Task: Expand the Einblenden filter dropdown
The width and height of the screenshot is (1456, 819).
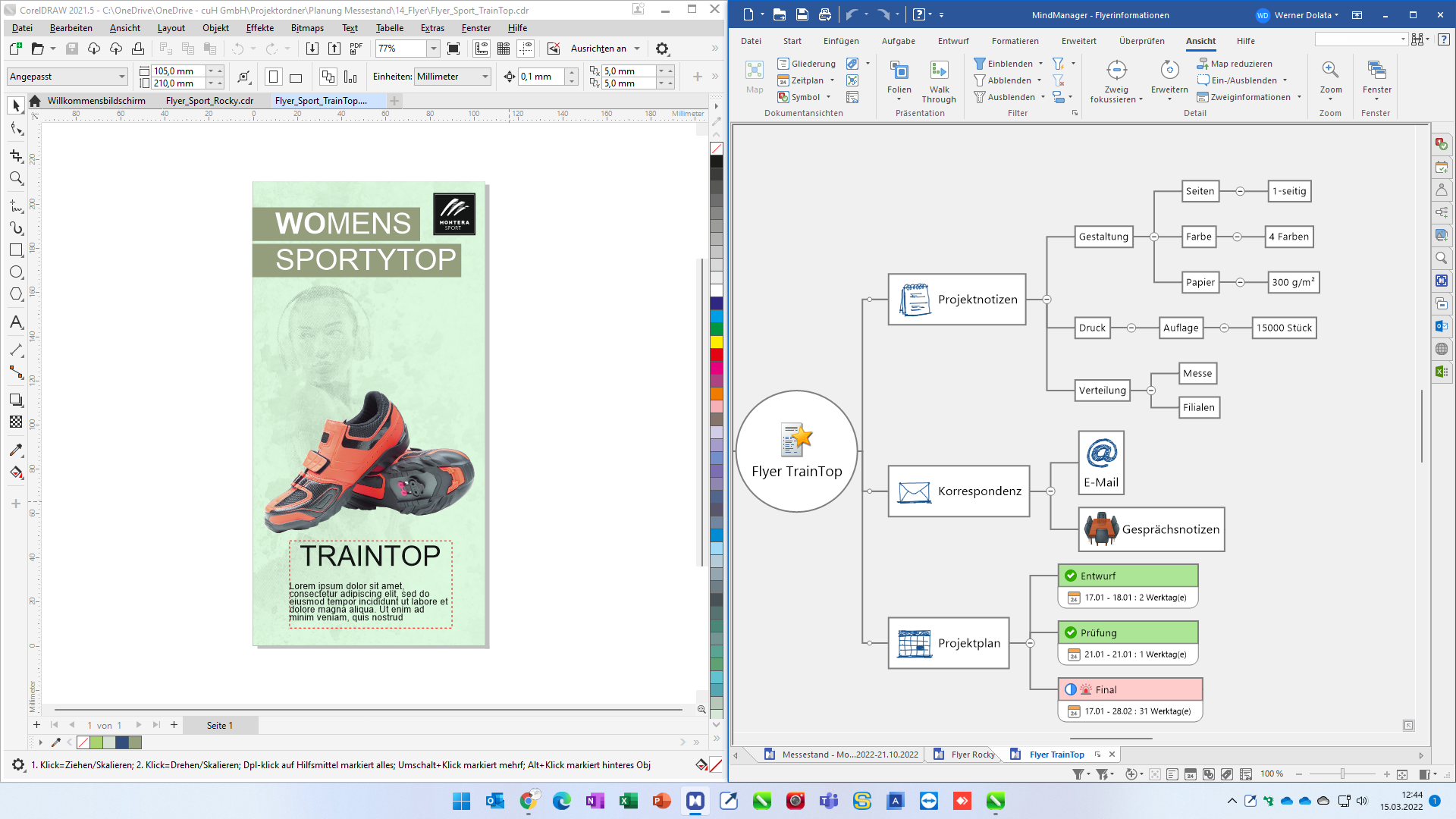Action: coord(1040,64)
